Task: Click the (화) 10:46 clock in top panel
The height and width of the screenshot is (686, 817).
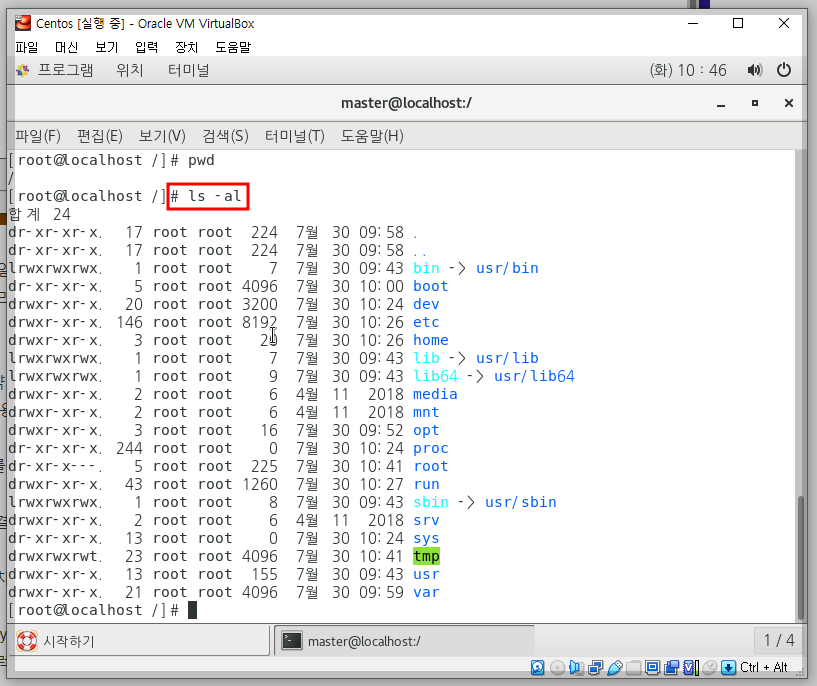Action: [x=688, y=70]
